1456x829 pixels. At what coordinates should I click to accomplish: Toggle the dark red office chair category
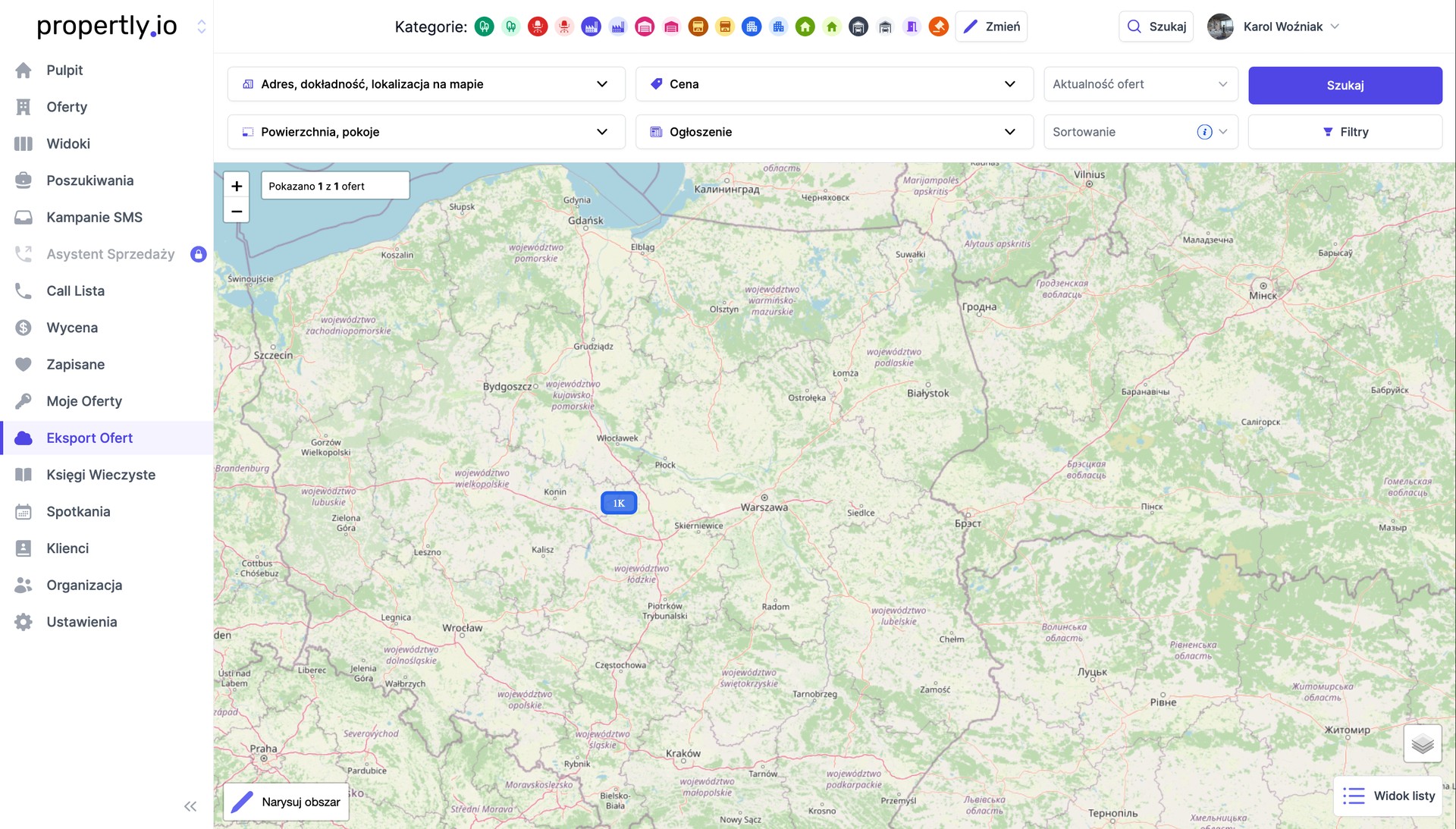pos(538,27)
